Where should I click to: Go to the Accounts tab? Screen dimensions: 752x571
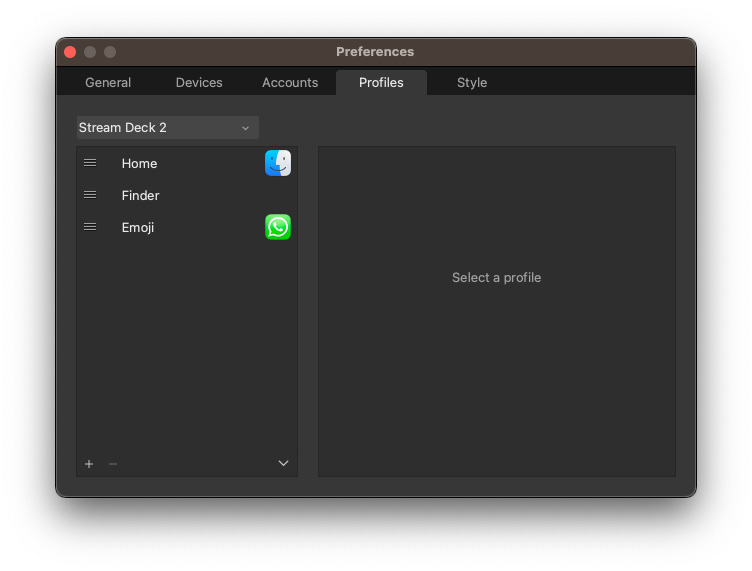(x=290, y=82)
